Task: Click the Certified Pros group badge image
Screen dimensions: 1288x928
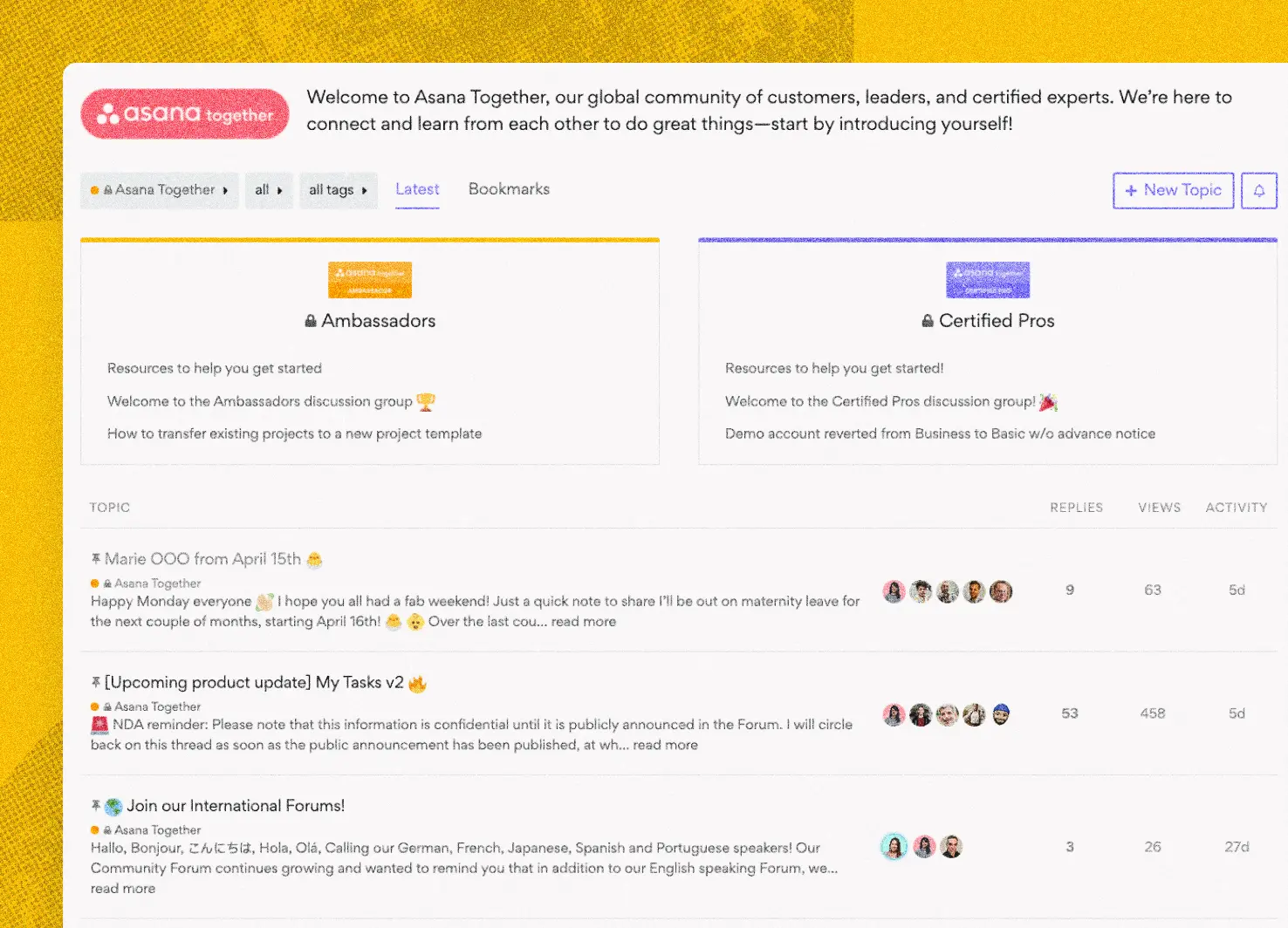Action: point(987,280)
